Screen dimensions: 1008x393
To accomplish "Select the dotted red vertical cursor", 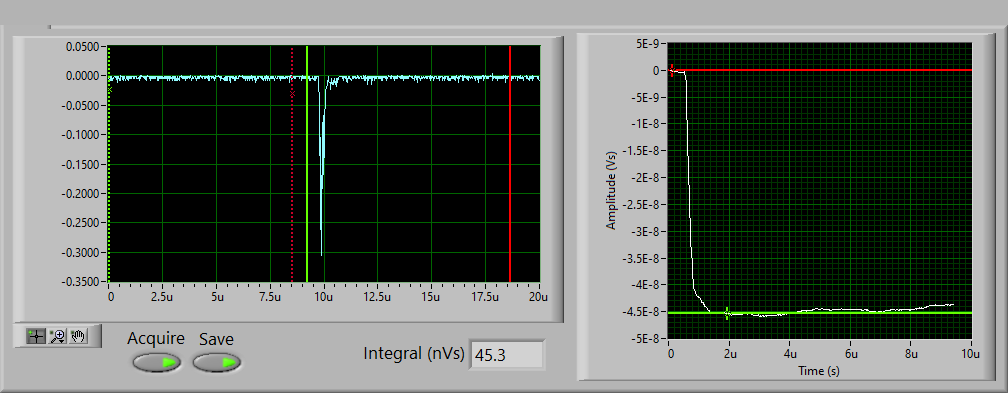I will [x=292, y=164].
